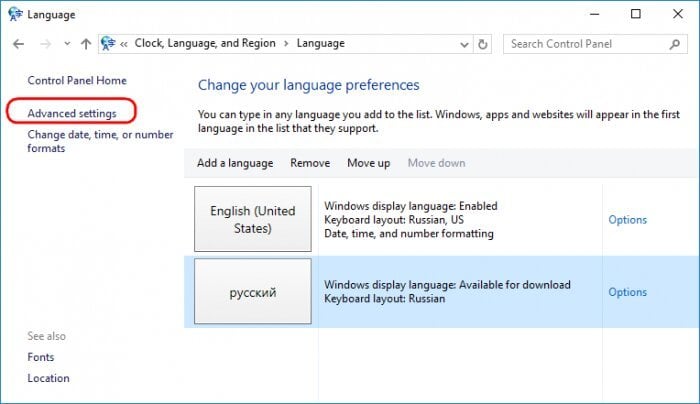Viewport: 700px width, 404px height.
Task: Click 'Windows display language: Available for download' text
Action: point(447,285)
